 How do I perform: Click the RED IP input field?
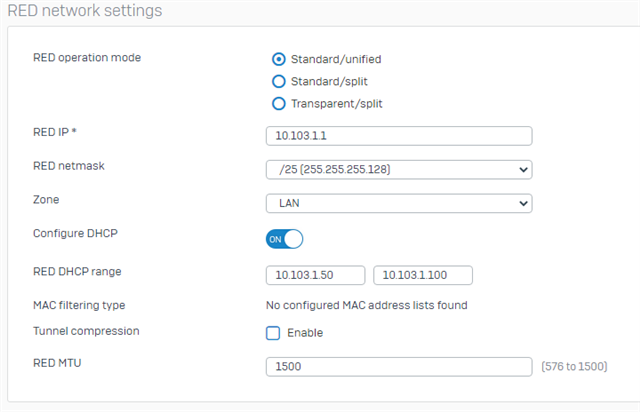[399, 136]
